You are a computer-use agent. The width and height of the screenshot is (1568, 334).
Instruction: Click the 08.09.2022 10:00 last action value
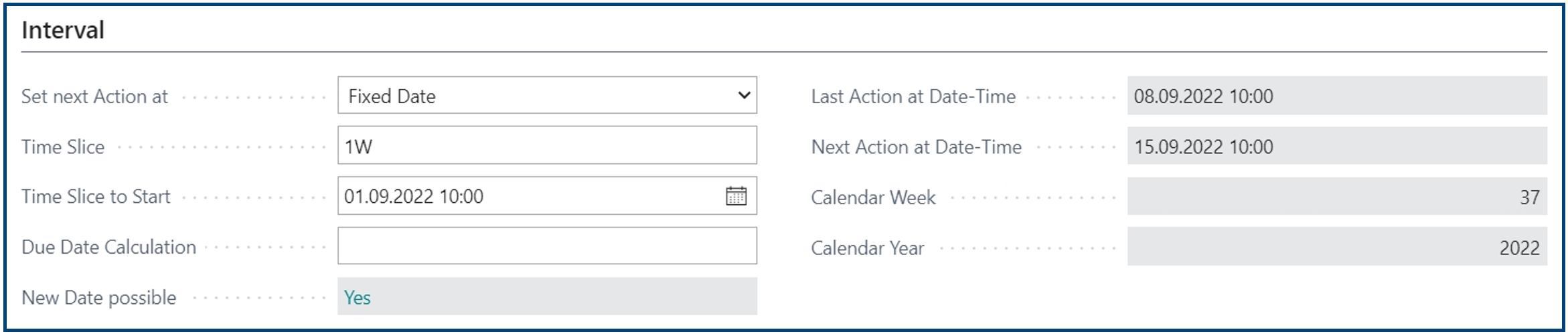click(x=1203, y=96)
